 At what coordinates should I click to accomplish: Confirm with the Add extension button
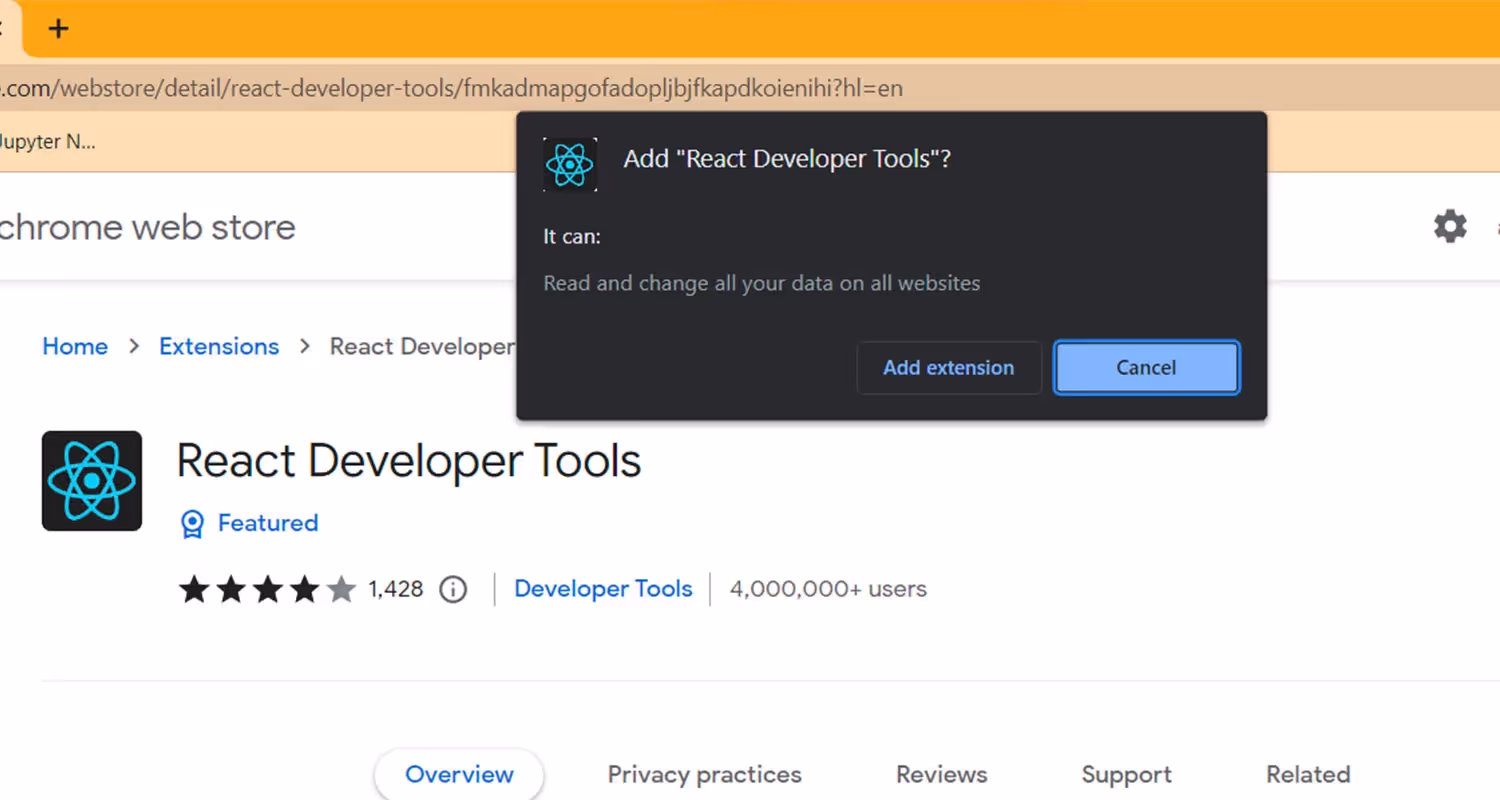949,368
